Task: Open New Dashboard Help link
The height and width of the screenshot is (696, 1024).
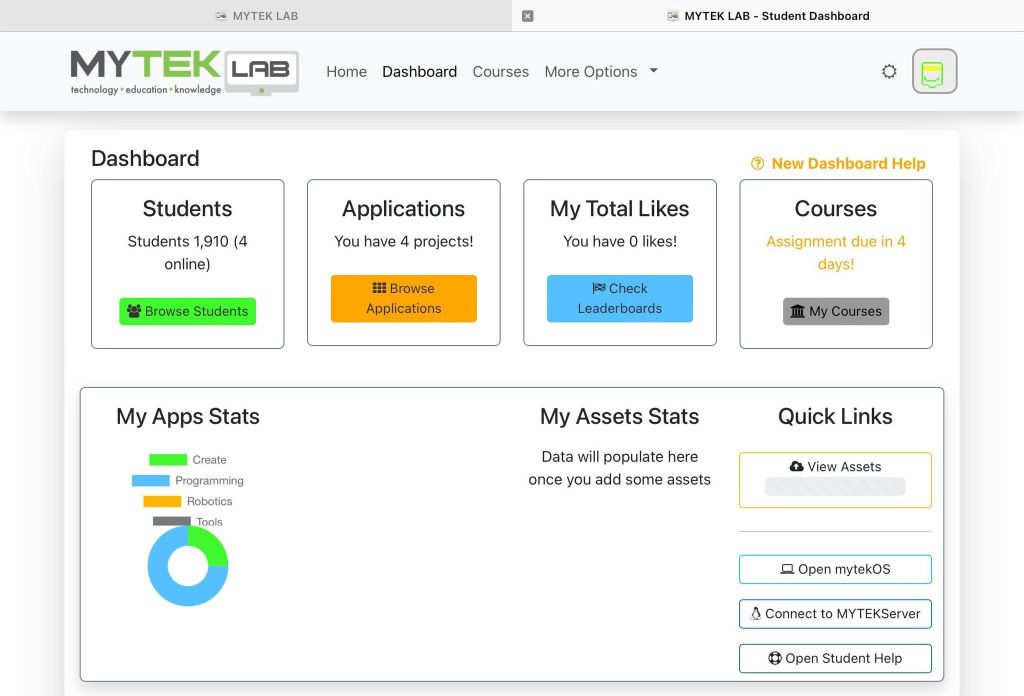Action: tap(838, 164)
